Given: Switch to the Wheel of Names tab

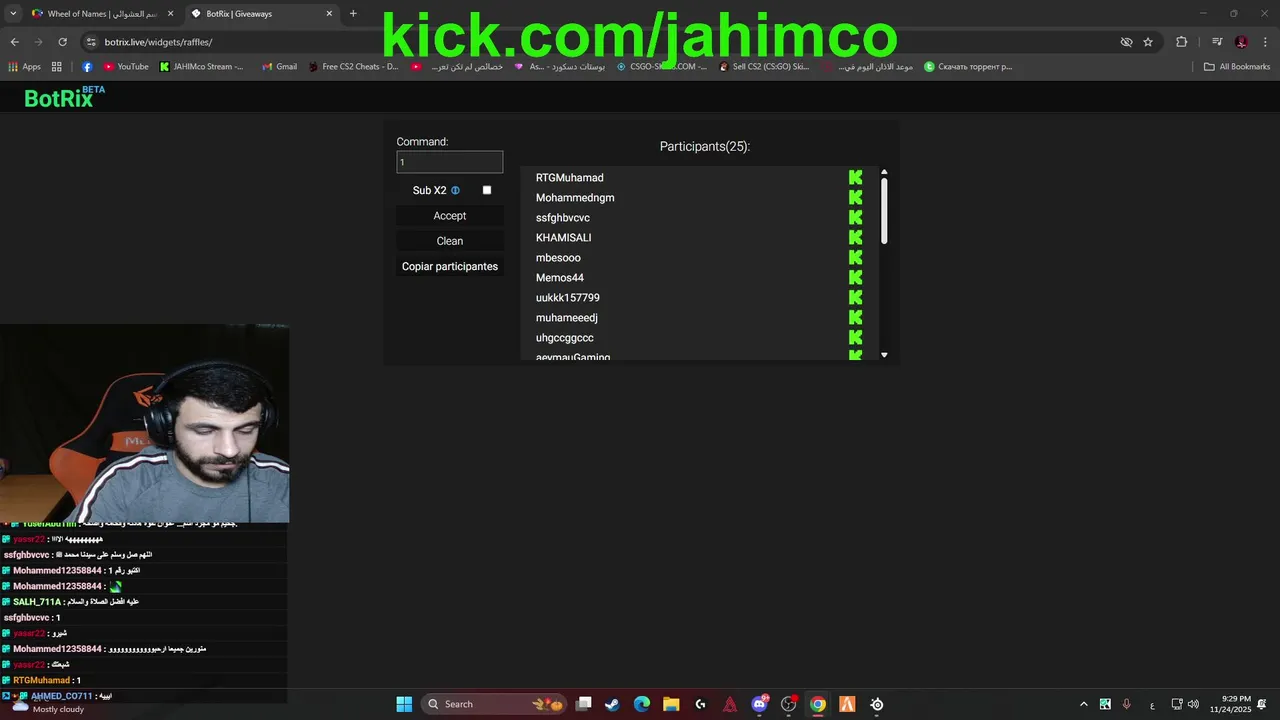Looking at the screenshot, I should [x=103, y=14].
